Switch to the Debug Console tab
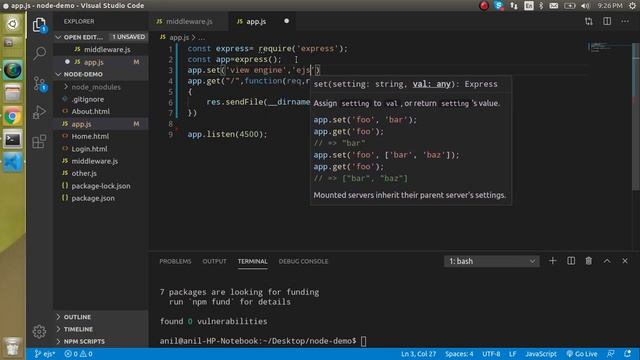 [303, 261]
